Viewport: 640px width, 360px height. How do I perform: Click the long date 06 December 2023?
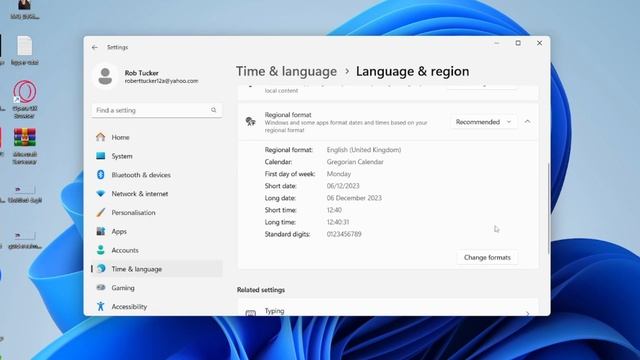[354, 198]
